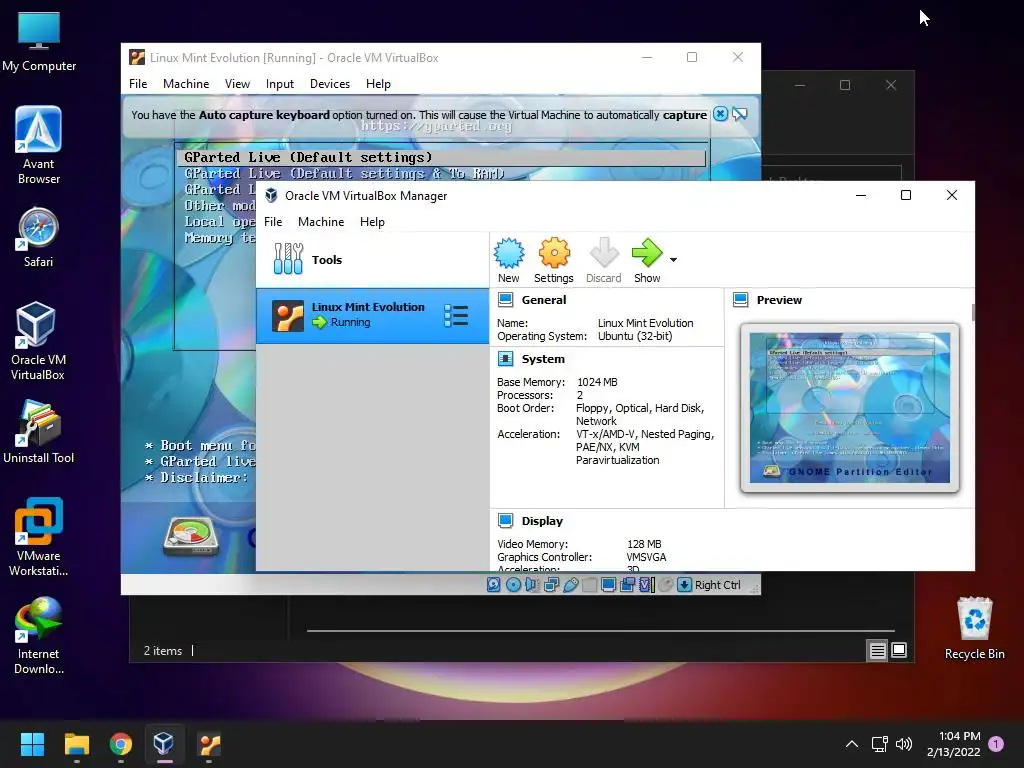Click the notification suppress icon beside the dismiss button

(740, 114)
